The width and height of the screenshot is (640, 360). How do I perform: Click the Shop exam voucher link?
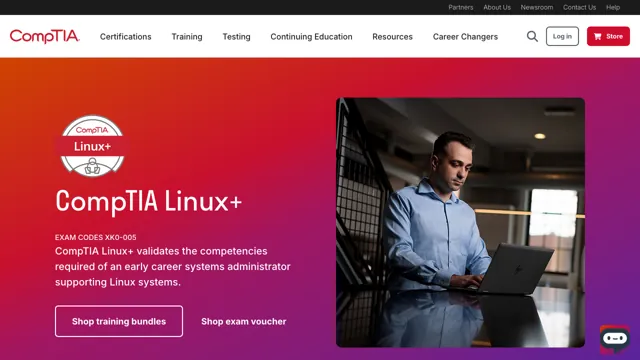coord(244,322)
